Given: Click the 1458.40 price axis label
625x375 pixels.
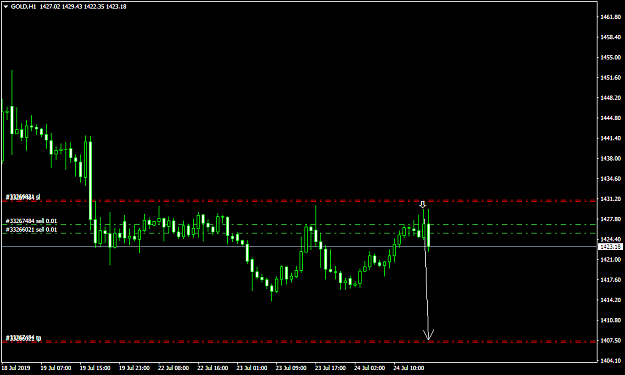Looking at the screenshot, I should pyautogui.click(x=610, y=37).
